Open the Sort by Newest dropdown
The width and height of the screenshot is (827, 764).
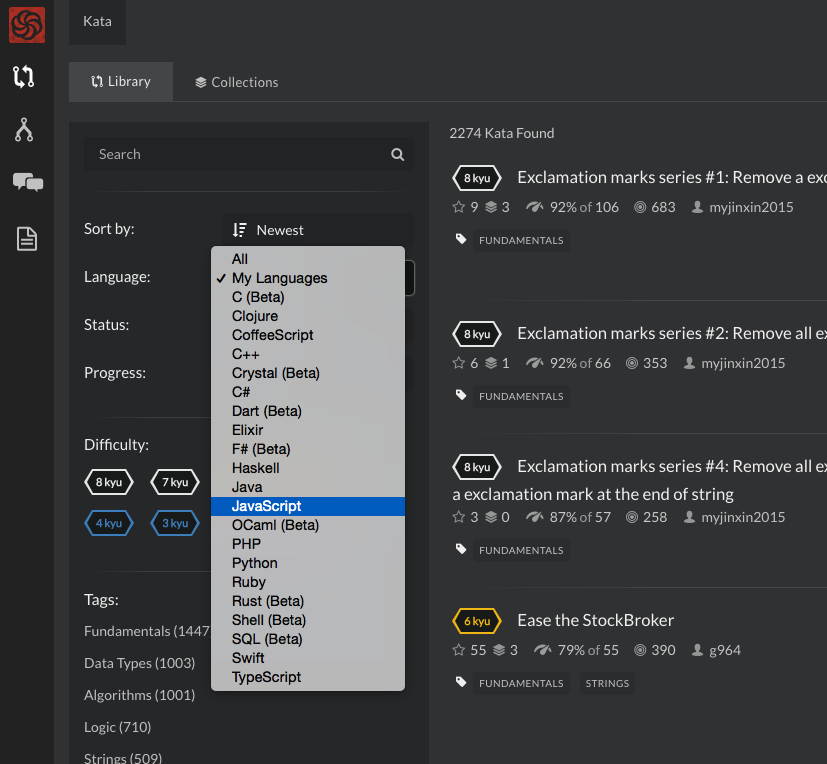317,230
